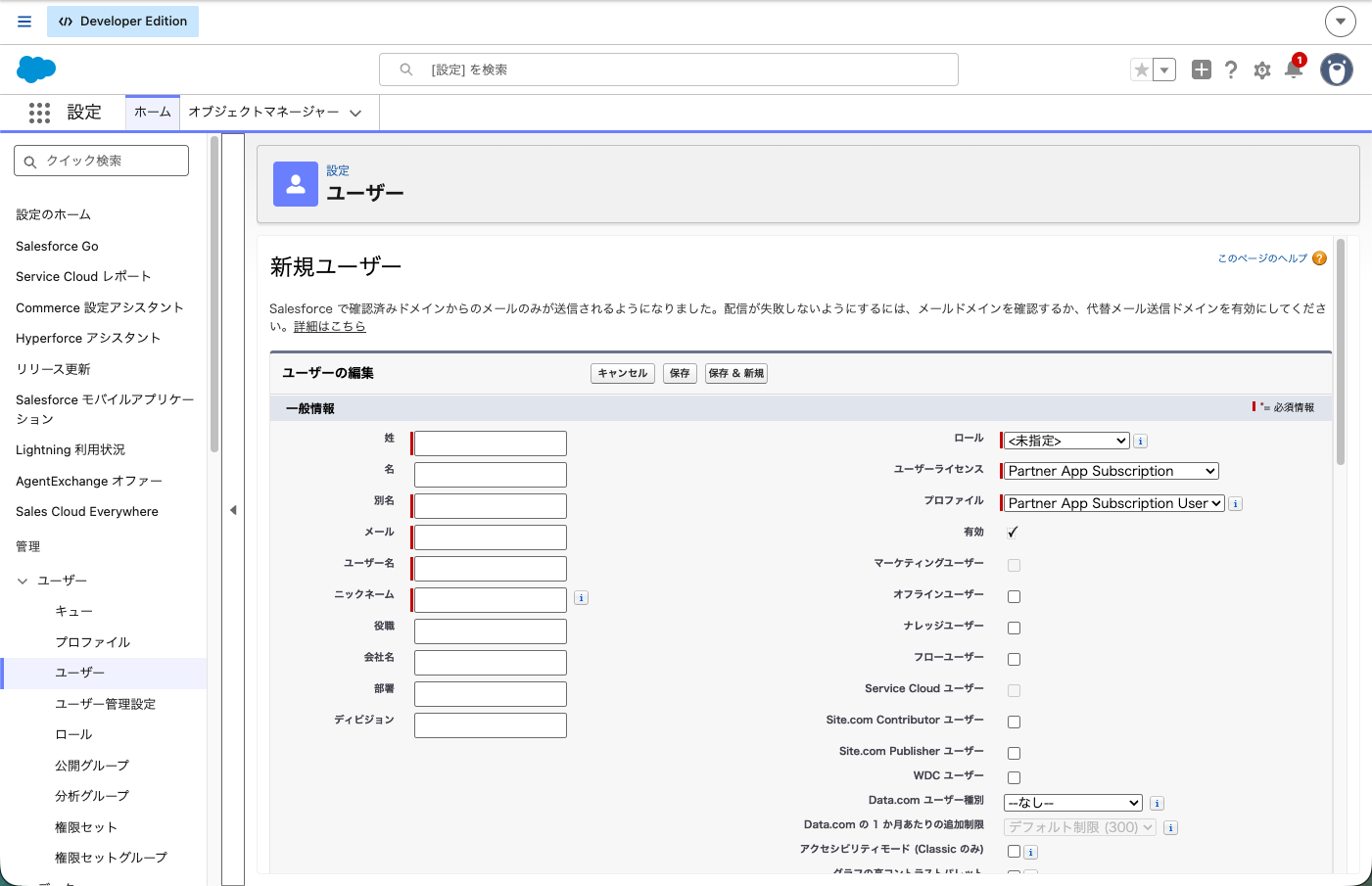Focus the ユーザー名 input field
Screen dimensions: 1372x886
tap(491, 569)
